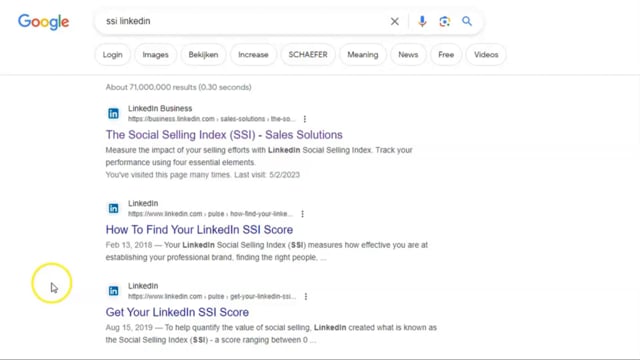Click 'Measure the impact of your selling efforts' snippet
640x360 pixels.
coord(259,156)
